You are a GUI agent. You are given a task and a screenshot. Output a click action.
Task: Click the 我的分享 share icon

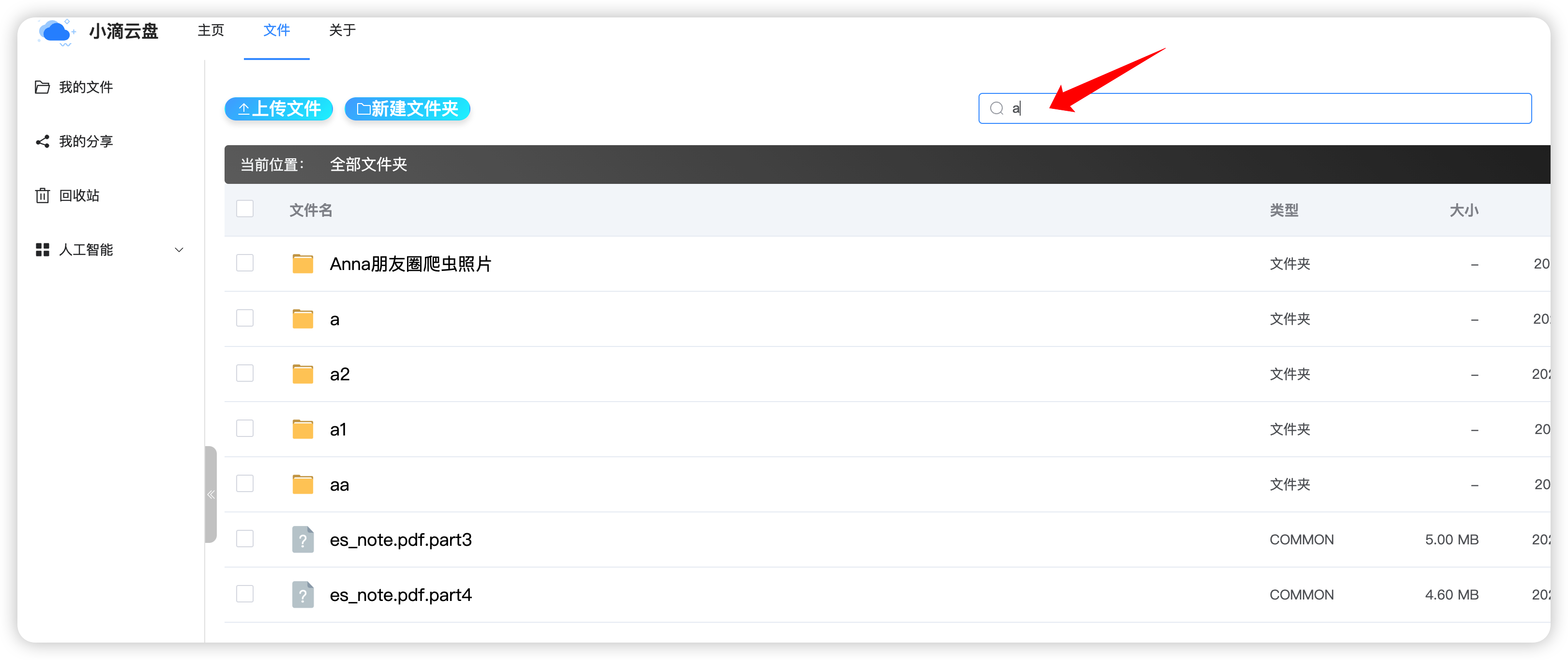[42, 141]
